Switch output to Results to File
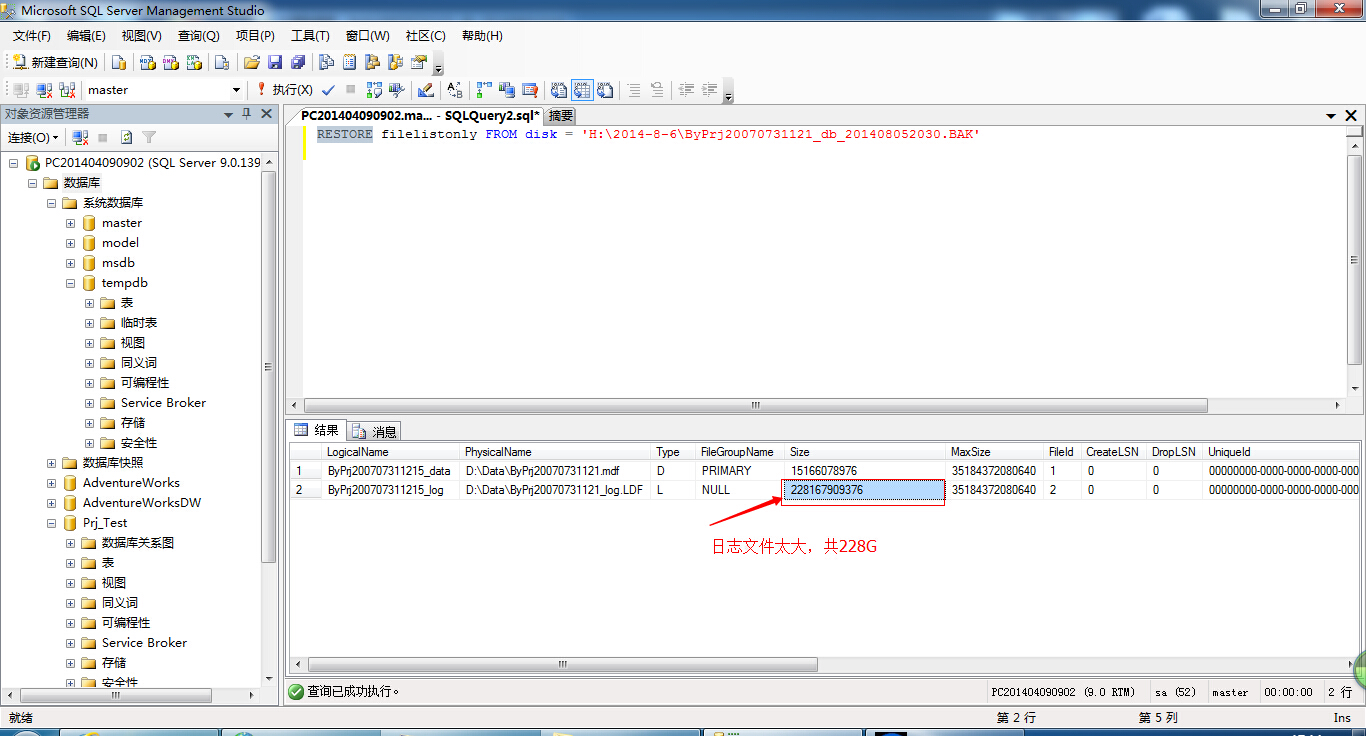Image resolution: width=1366 pixels, height=736 pixels. 605,90
